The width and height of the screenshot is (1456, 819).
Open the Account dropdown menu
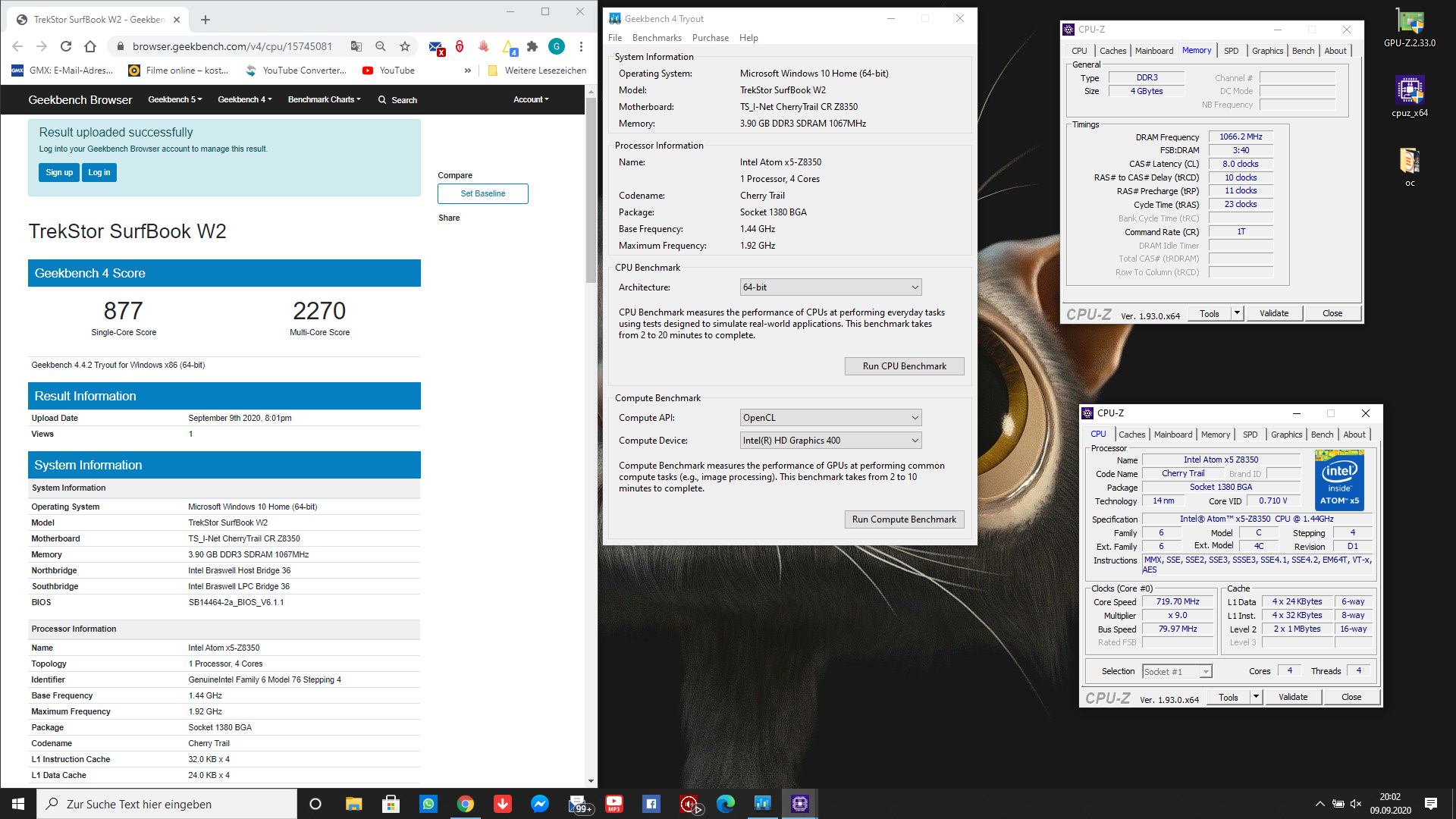(530, 99)
